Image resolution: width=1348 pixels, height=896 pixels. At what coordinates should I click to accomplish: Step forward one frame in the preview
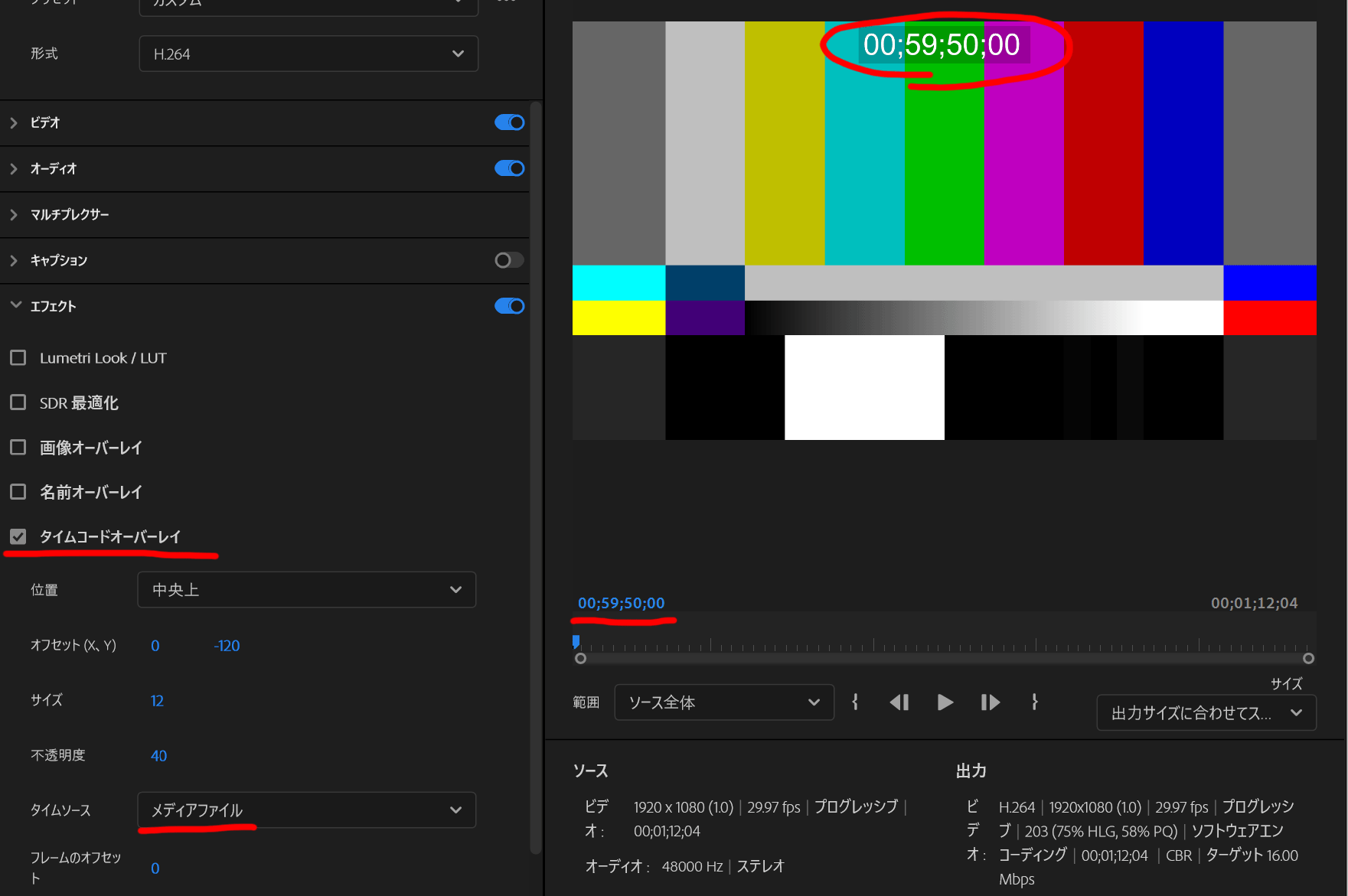pos(990,702)
